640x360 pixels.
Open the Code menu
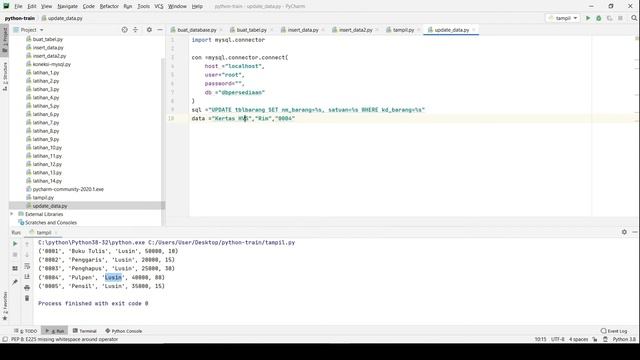click(88, 6)
